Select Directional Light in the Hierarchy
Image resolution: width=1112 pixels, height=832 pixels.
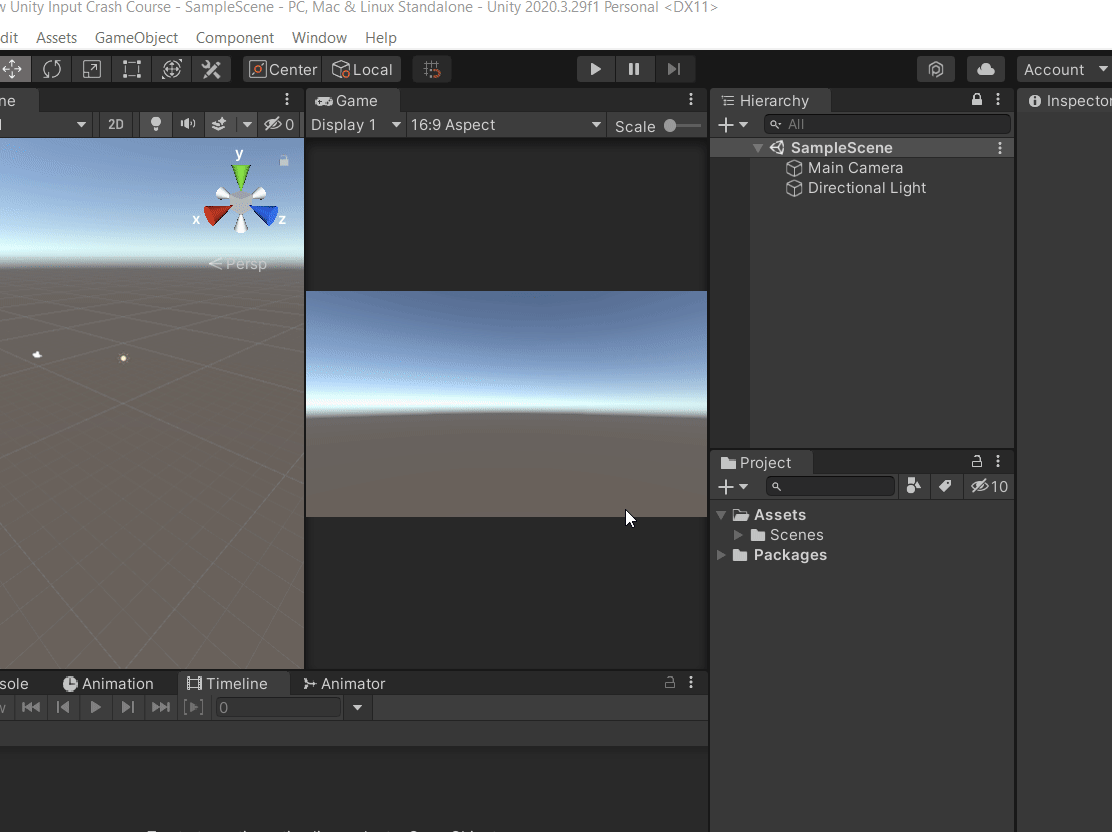click(866, 188)
